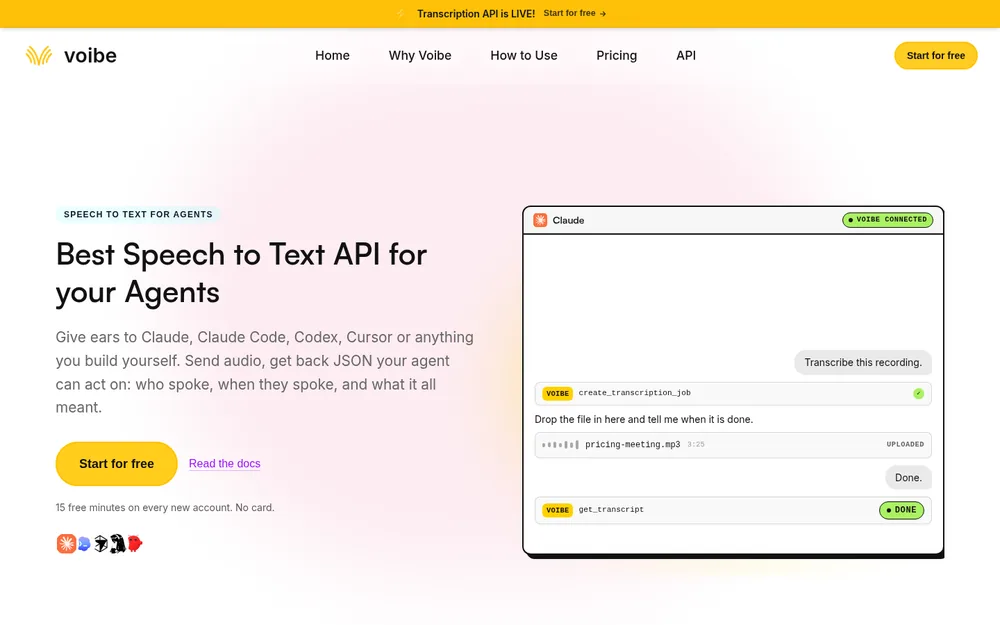Click the SPEECH TO TEXT FOR AGENTS tag
This screenshot has width=1000, height=625.
[x=138, y=214]
